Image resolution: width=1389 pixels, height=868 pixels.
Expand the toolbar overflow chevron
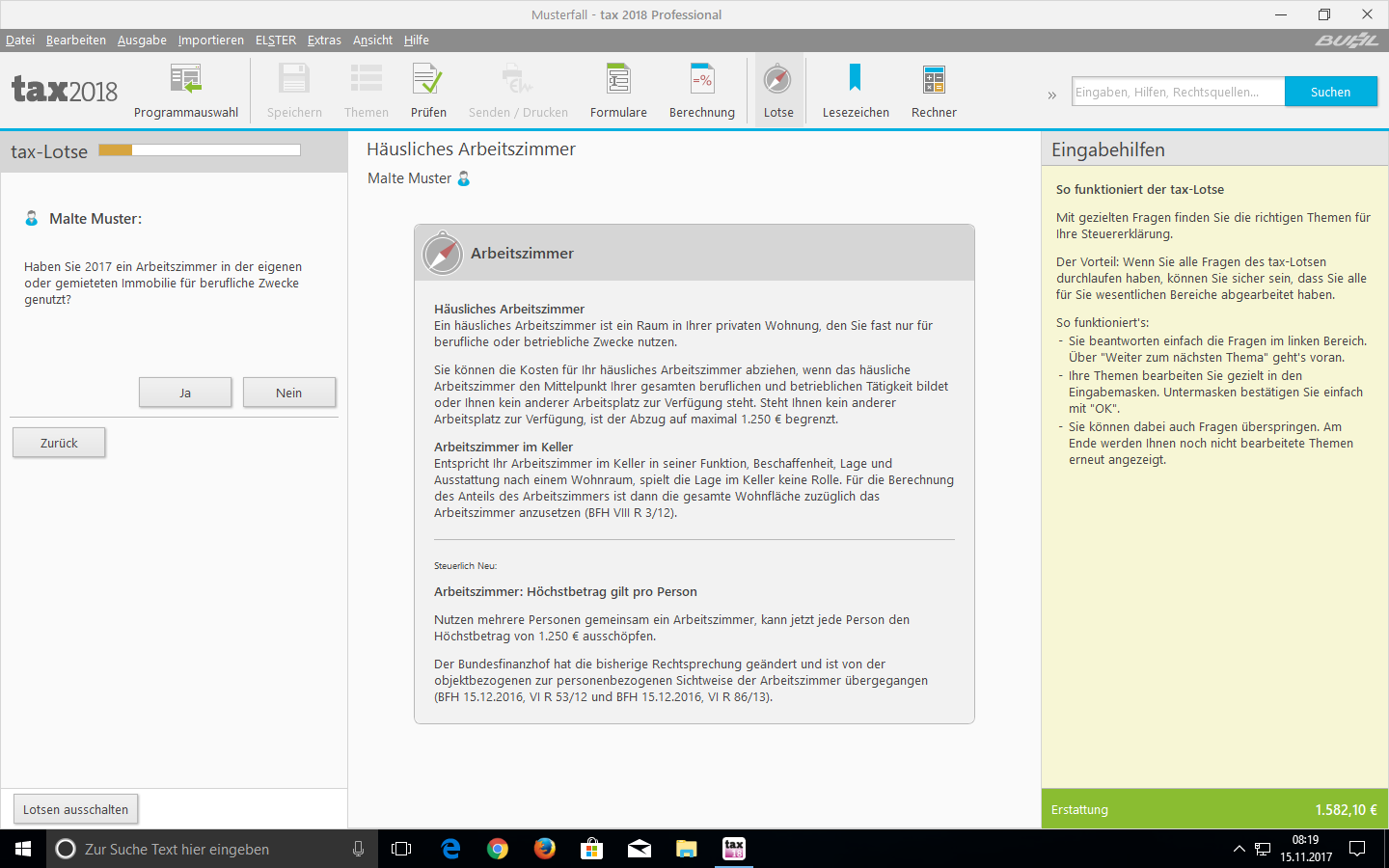(x=1051, y=95)
